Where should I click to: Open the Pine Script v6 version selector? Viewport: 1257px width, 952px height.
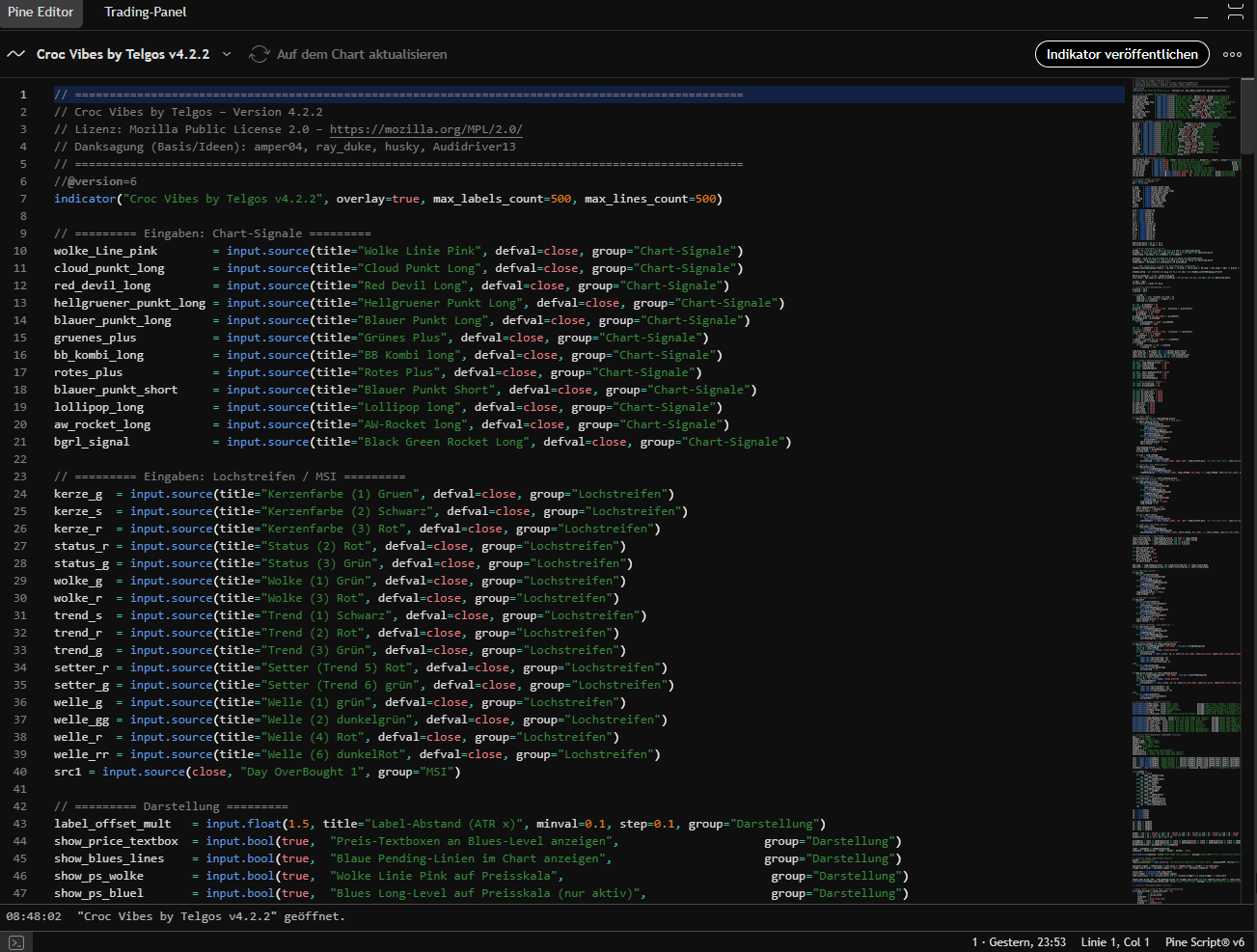tap(1204, 942)
